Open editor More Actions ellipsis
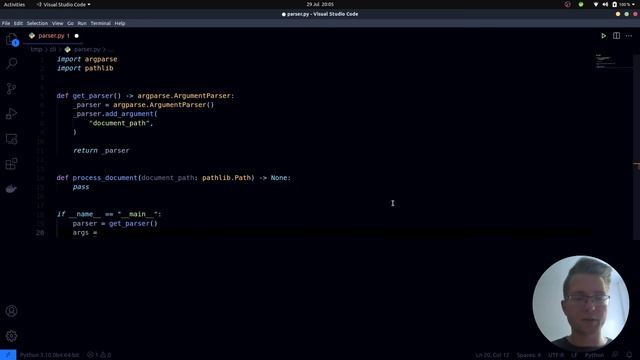 tap(629, 36)
